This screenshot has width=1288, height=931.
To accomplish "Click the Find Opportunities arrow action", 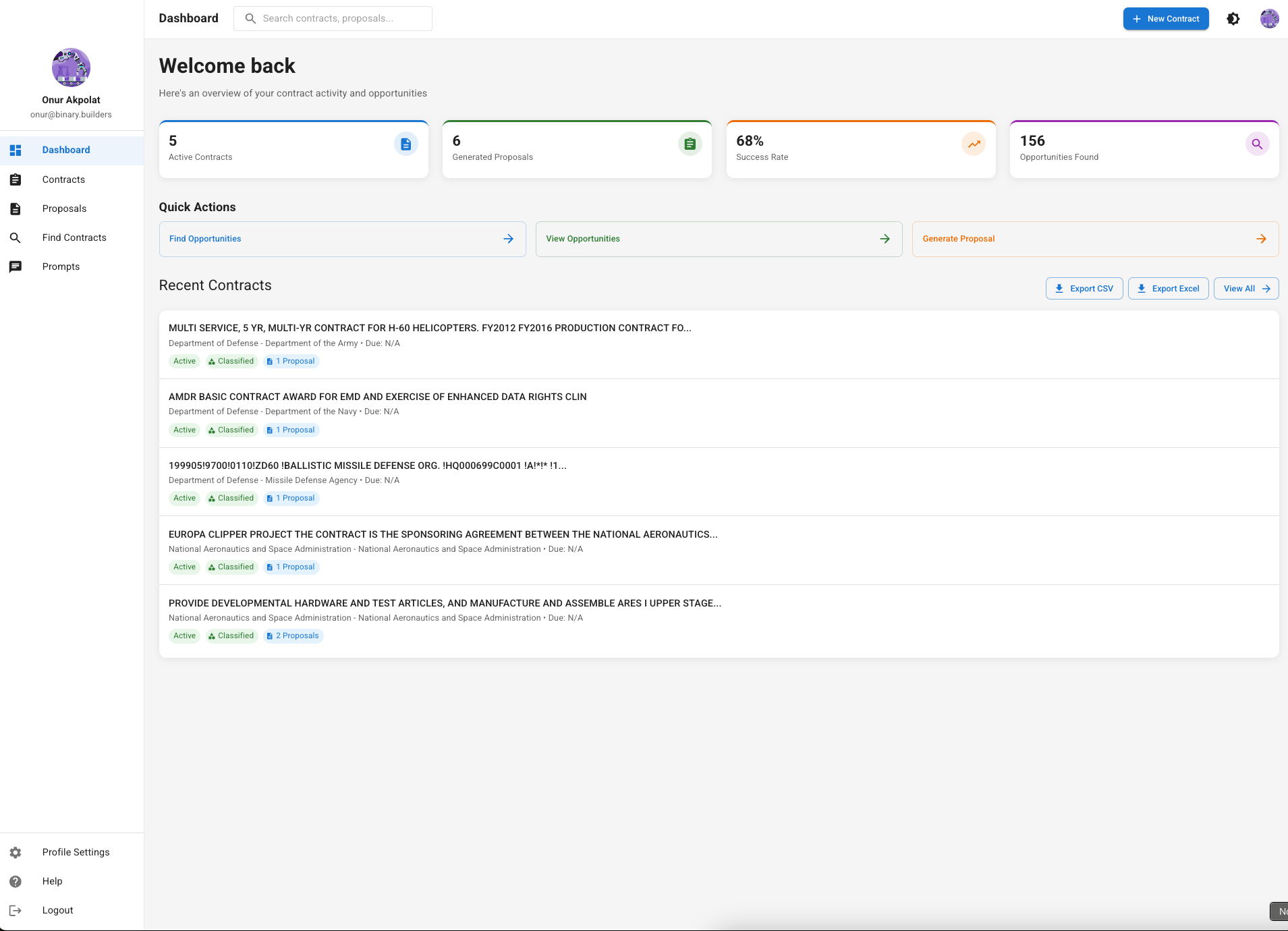I will [508, 238].
